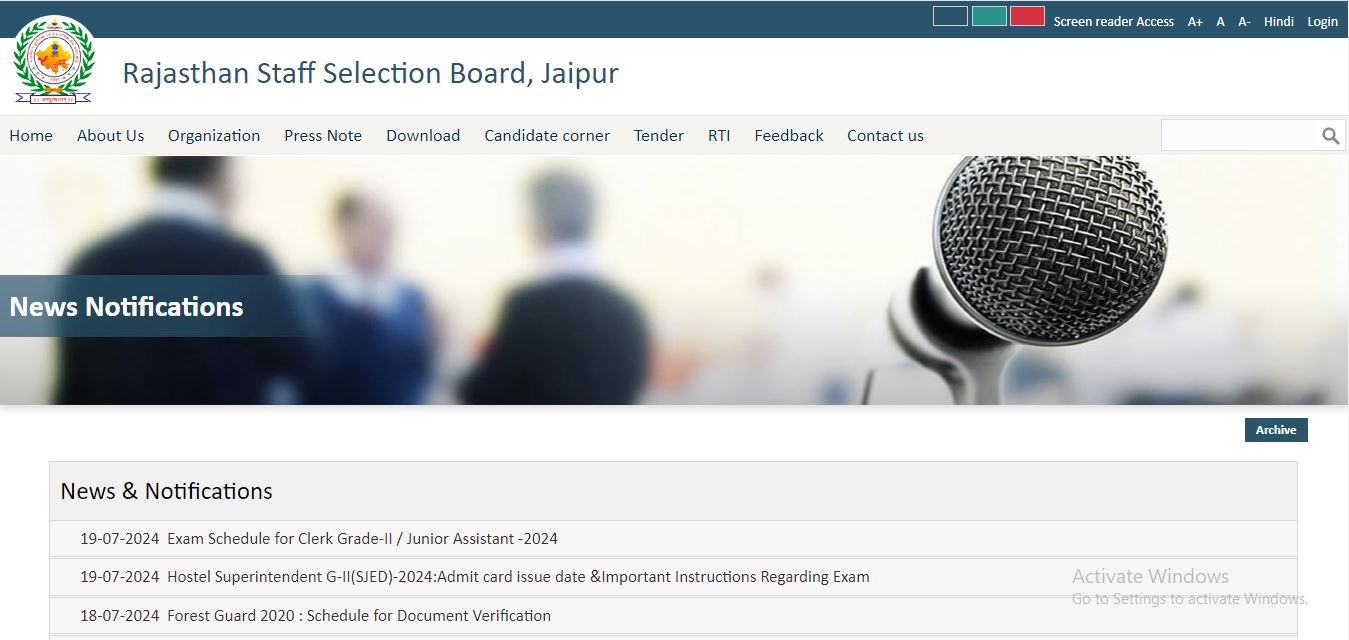Decrease font size with A-

[1244, 22]
